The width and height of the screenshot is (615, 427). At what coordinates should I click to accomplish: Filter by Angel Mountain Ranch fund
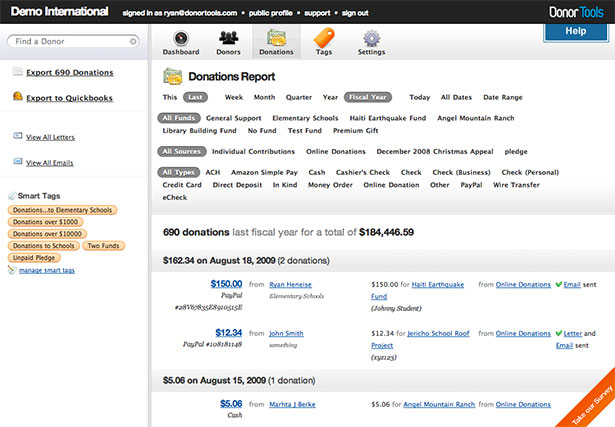476,118
